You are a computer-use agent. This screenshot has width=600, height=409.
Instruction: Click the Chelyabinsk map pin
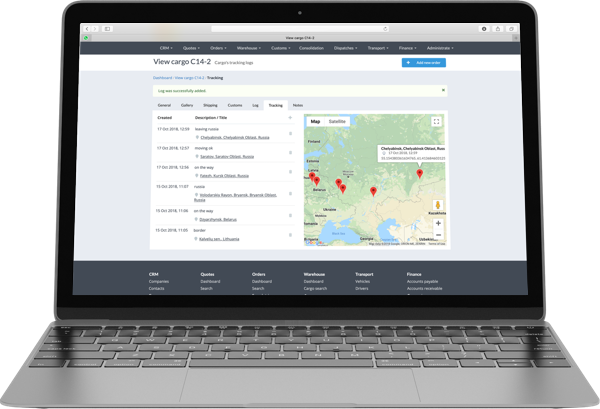tap(420, 173)
